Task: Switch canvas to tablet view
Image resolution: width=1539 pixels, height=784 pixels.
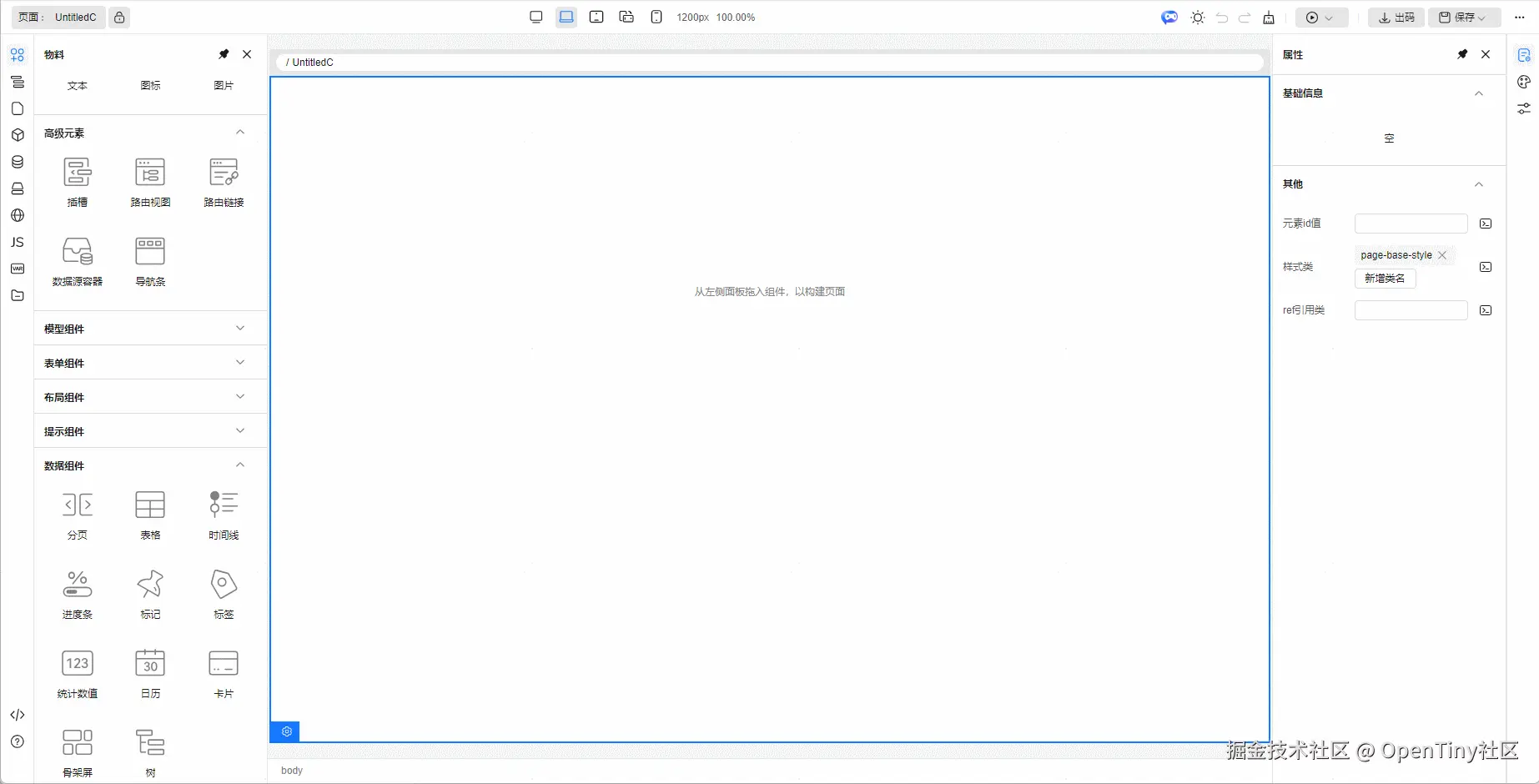Action: pyautogui.click(x=596, y=18)
